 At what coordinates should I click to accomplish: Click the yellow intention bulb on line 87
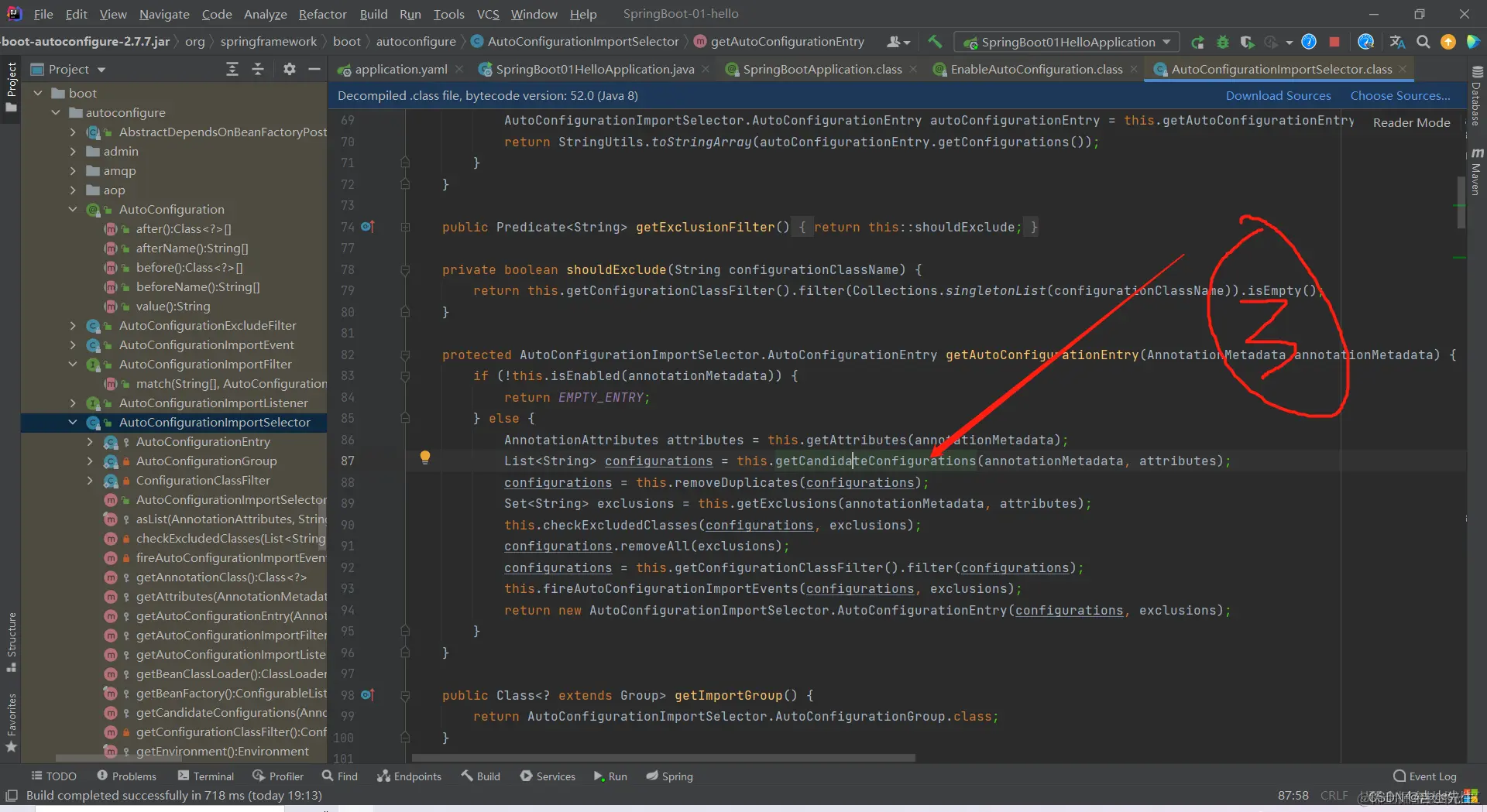point(425,457)
